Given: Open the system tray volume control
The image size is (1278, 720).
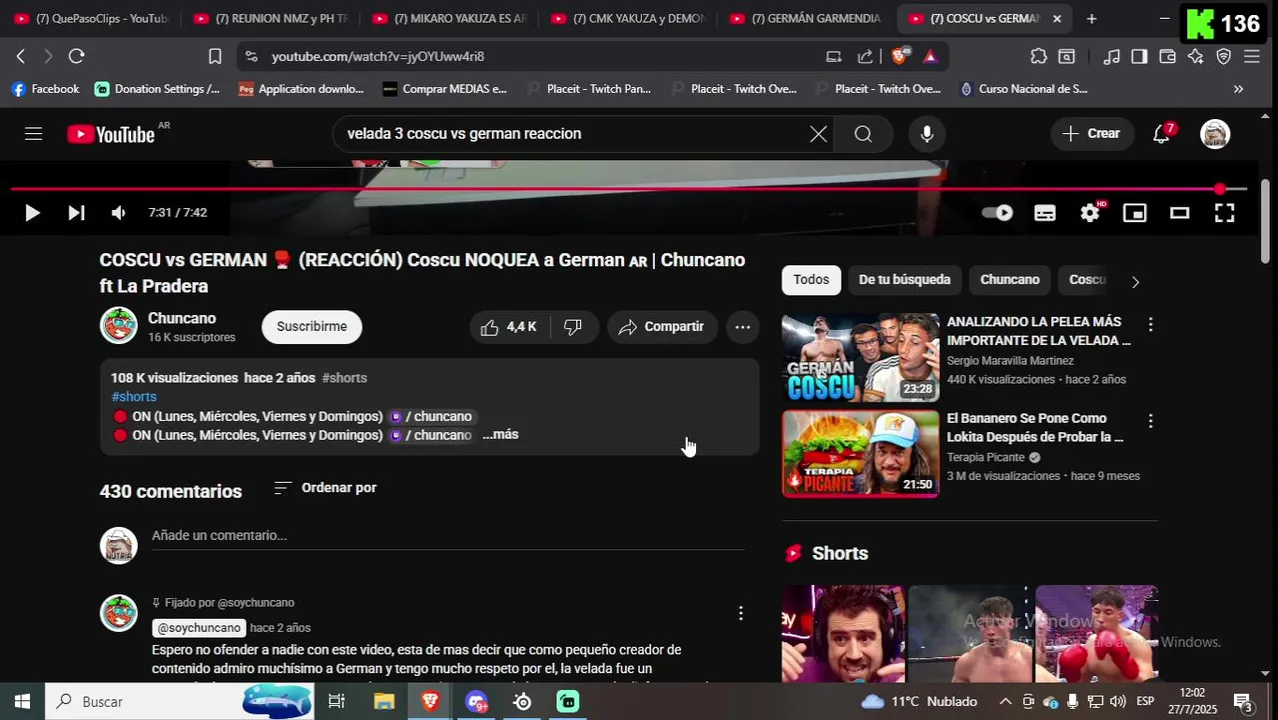Looking at the screenshot, I should pos(1117,702).
